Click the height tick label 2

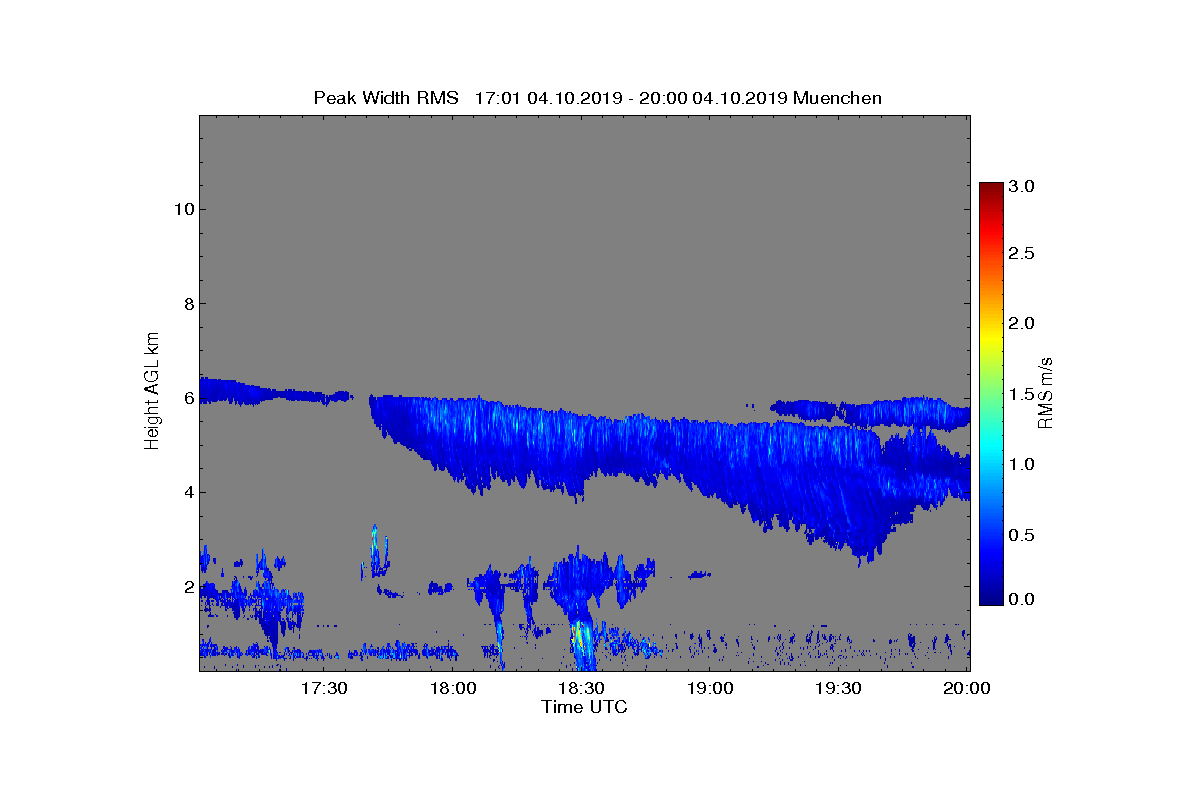(187, 587)
